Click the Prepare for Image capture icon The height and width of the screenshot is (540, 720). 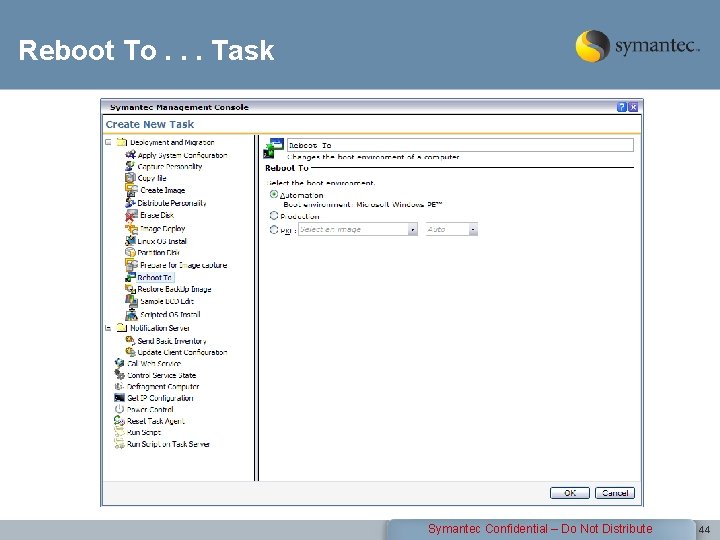click(131, 264)
